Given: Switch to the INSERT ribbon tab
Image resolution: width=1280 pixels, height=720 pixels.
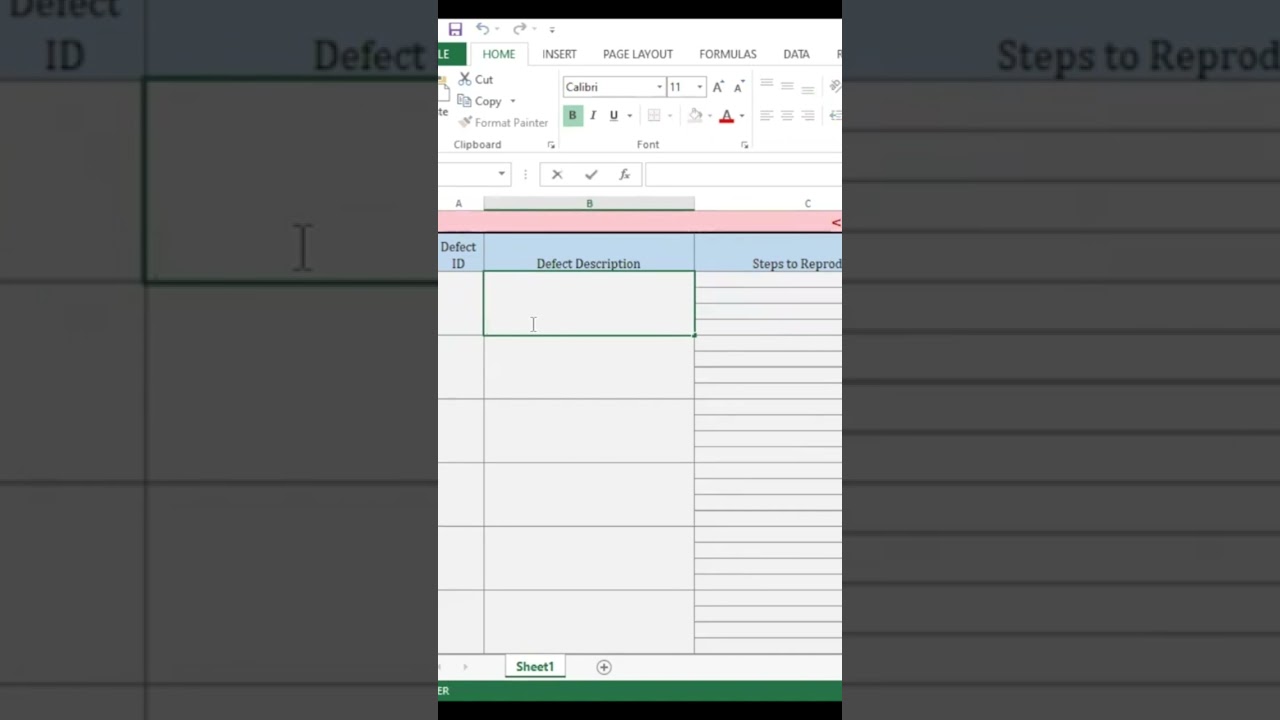Looking at the screenshot, I should pyautogui.click(x=559, y=54).
